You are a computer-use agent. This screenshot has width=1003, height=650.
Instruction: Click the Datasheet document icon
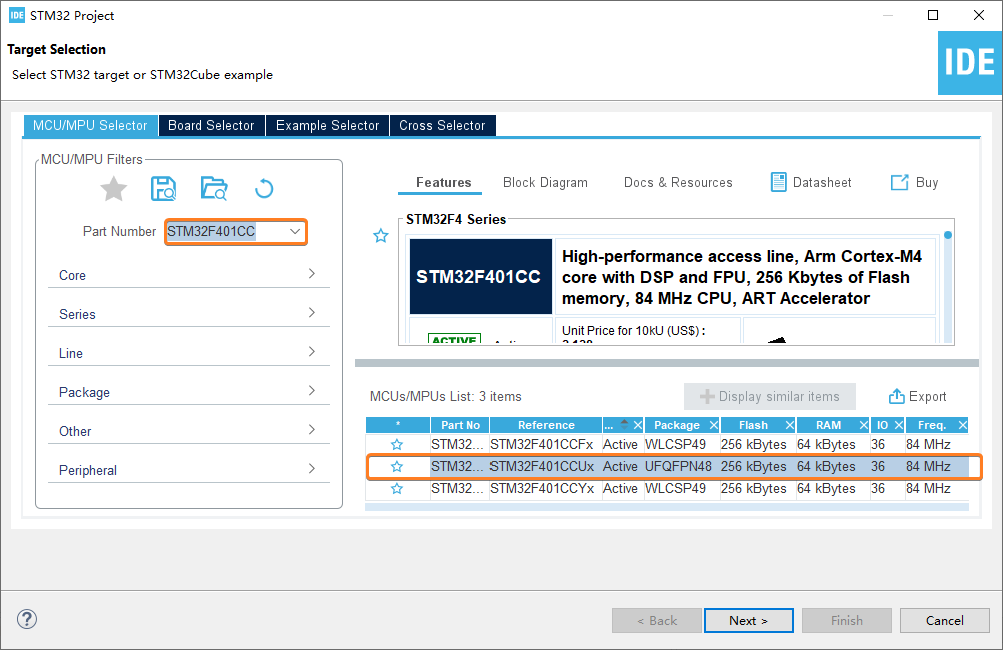(778, 182)
